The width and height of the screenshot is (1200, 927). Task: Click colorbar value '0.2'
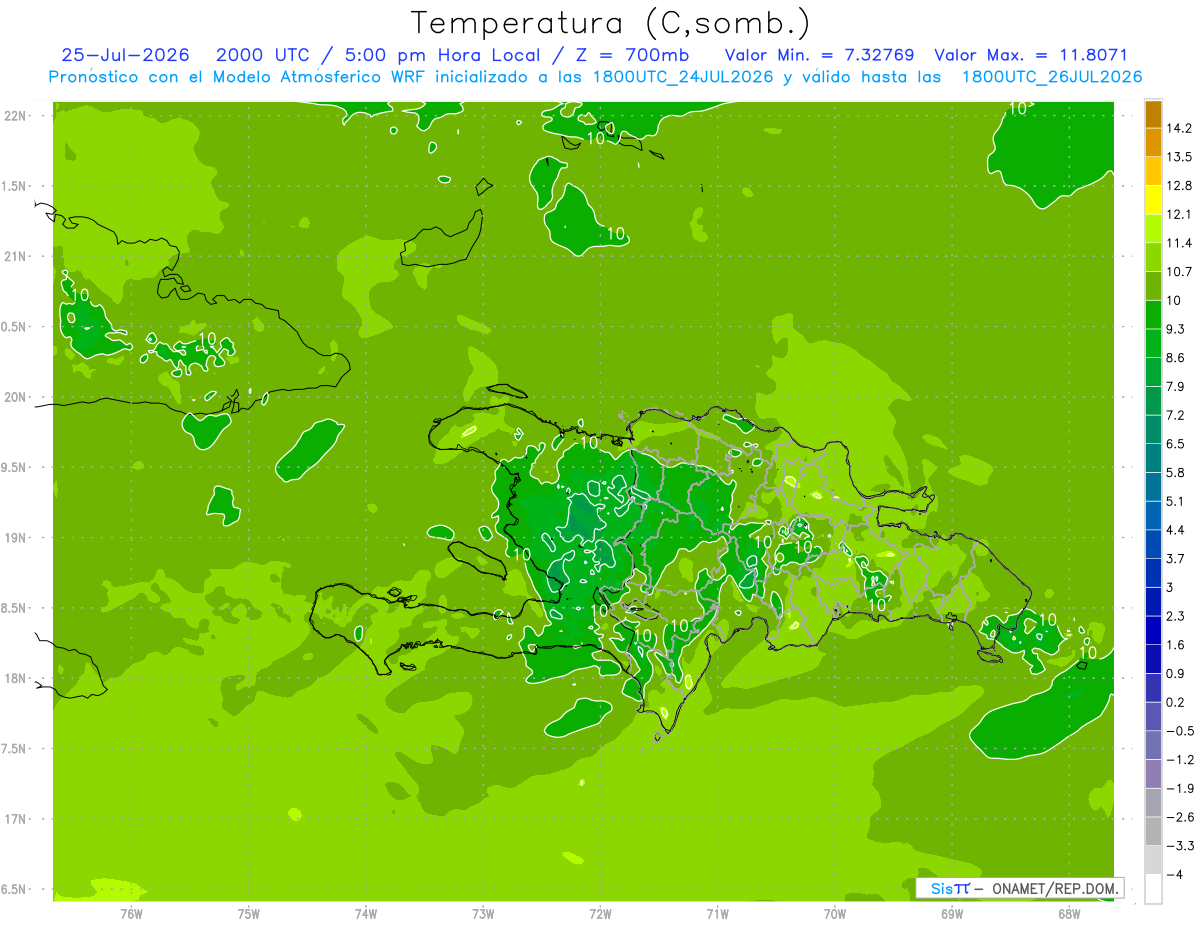[x=1176, y=702]
